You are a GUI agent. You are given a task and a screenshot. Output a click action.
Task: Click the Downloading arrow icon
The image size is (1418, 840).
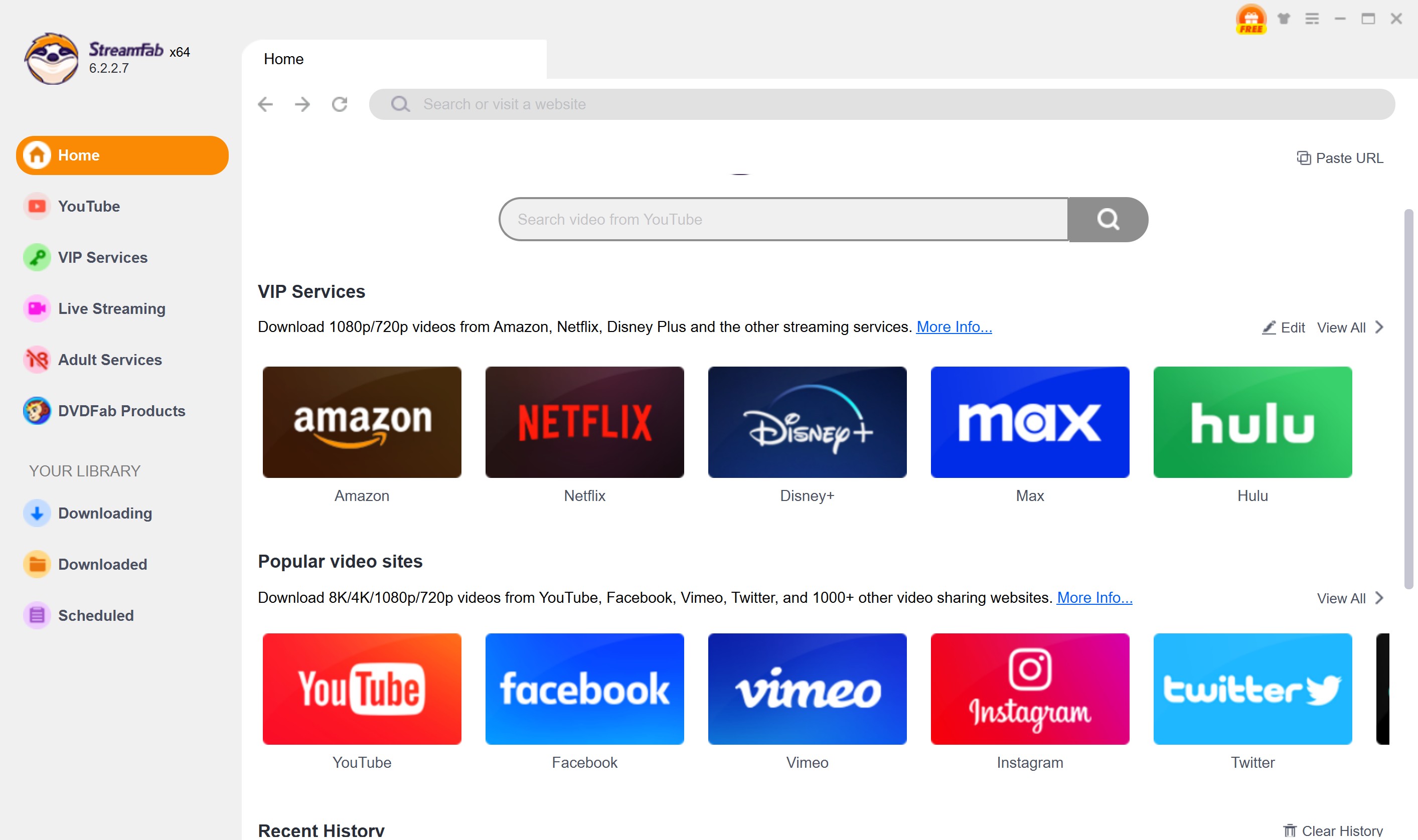pyautogui.click(x=37, y=514)
